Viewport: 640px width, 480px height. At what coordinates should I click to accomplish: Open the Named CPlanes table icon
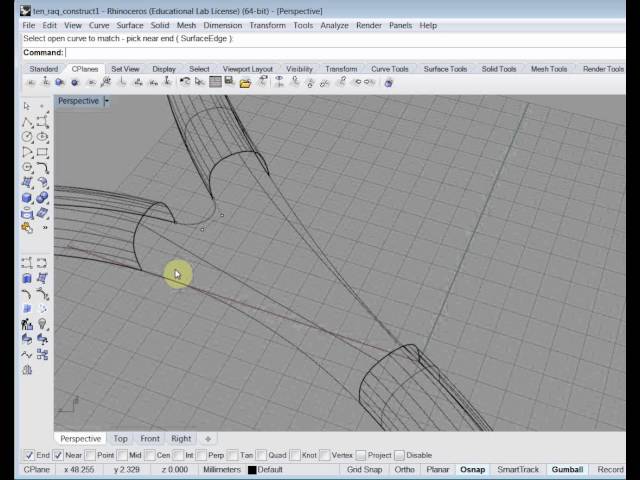[215, 82]
